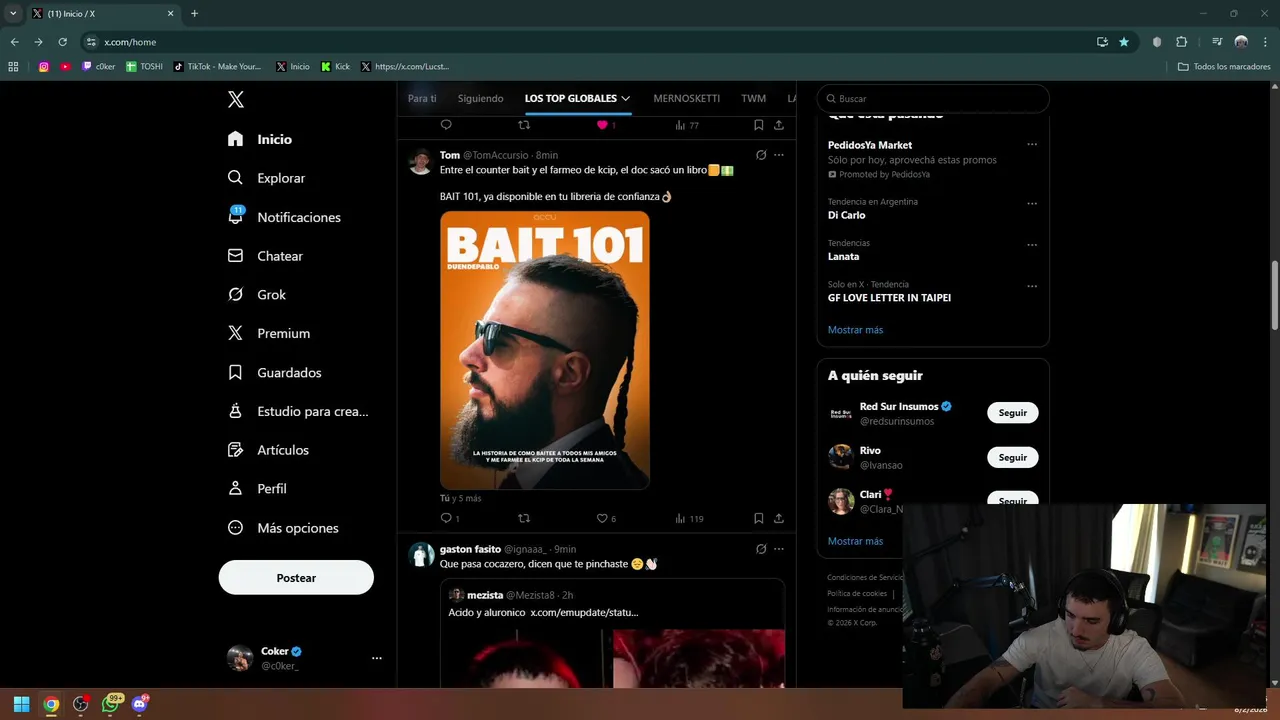The width and height of the screenshot is (1280, 720).
Task: Open the Premium X icon
Action: click(235, 333)
